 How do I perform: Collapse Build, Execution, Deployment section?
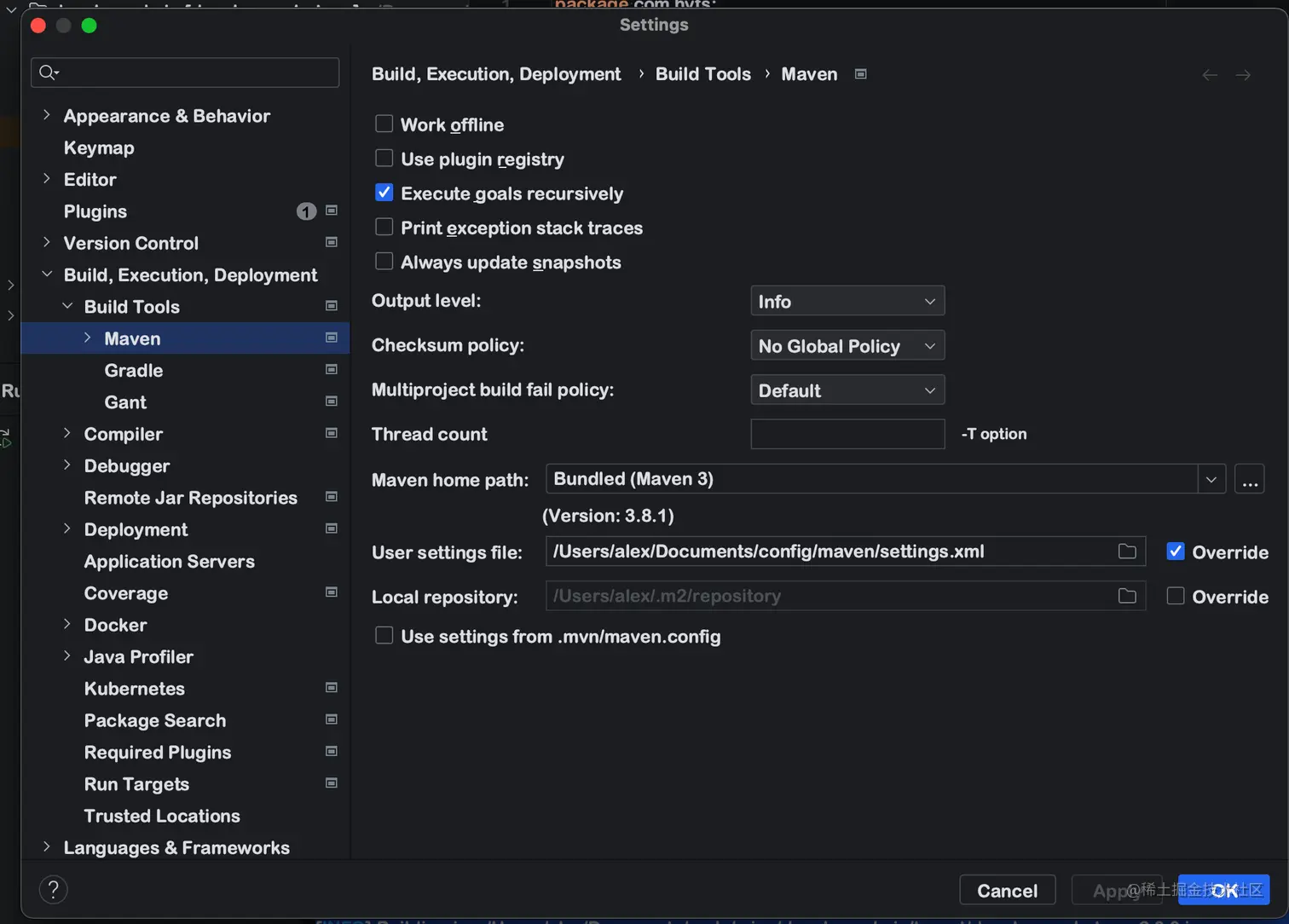[47, 274]
